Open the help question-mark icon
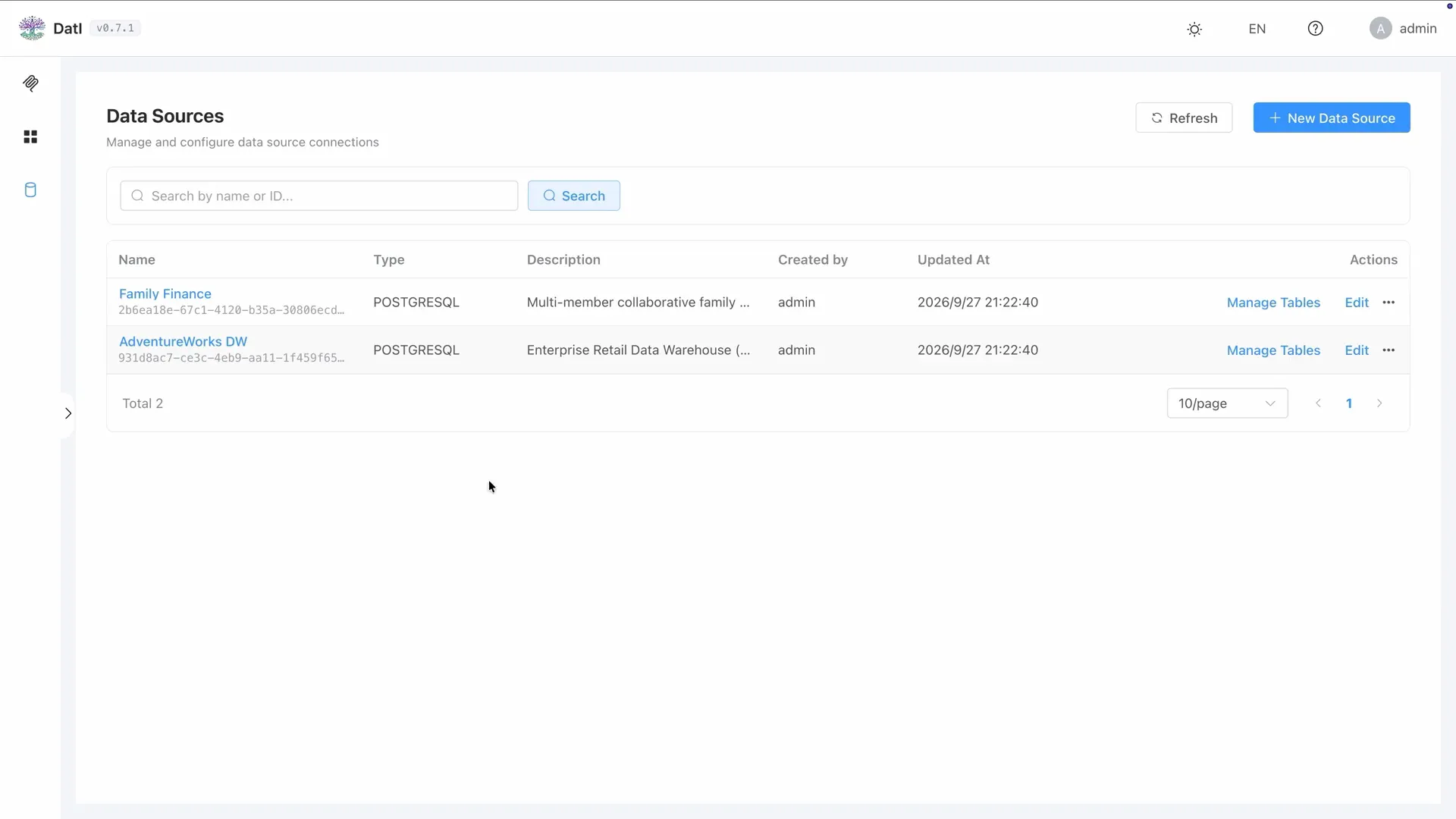Screen dimensions: 1456x819 (x=1315, y=29)
